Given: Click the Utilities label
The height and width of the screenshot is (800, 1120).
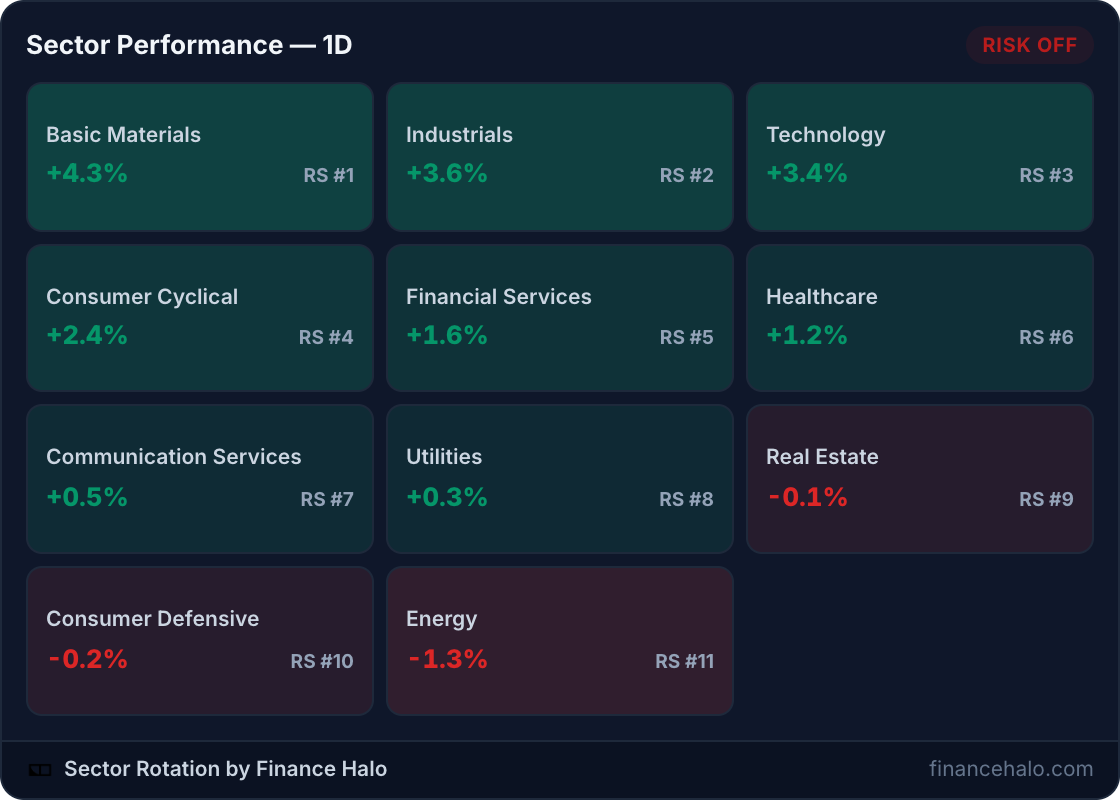Looking at the screenshot, I should tap(444, 456).
